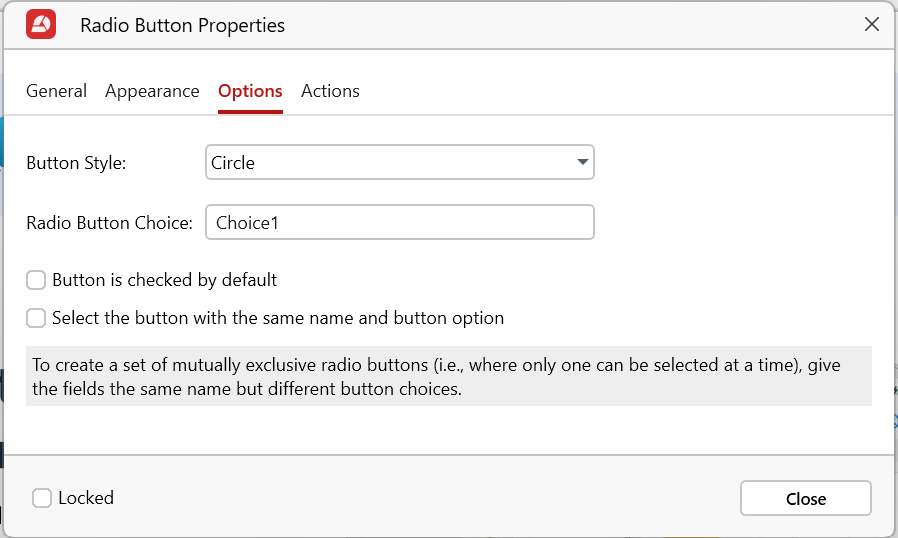Expand the Button Style dropdown arrow

pyautogui.click(x=582, y=163)
